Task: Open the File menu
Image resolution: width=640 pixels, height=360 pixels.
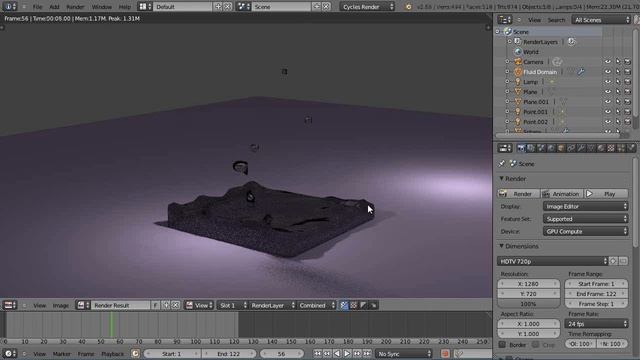Action: tap(37, 7)
